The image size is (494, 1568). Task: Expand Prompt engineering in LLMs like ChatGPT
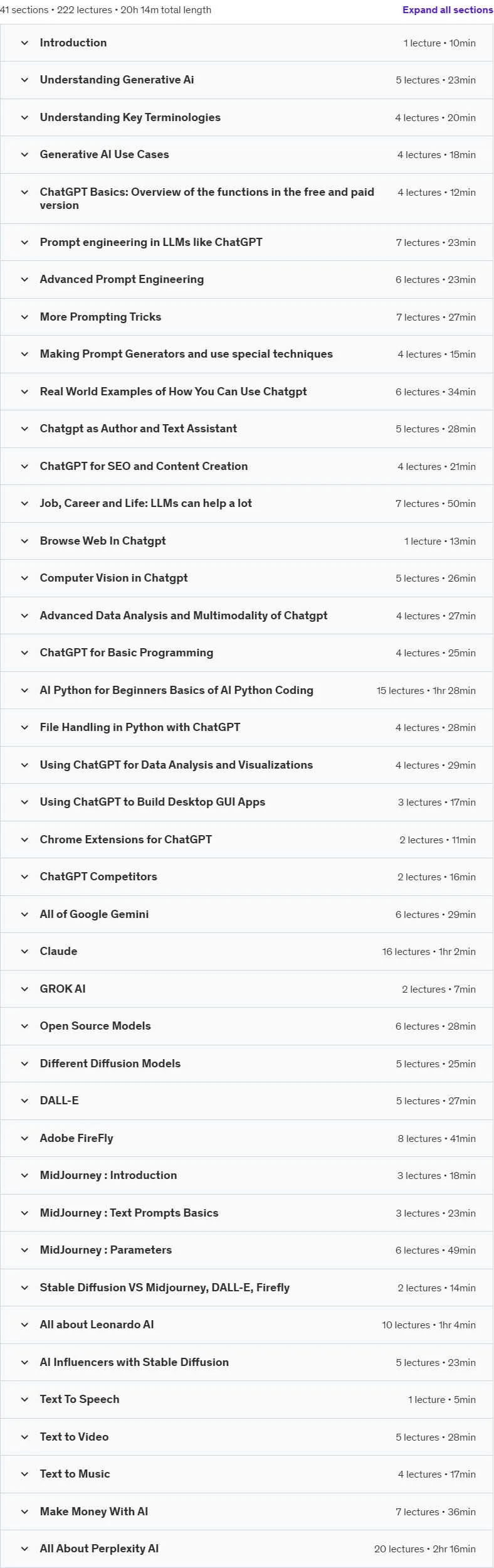[246, 242]
